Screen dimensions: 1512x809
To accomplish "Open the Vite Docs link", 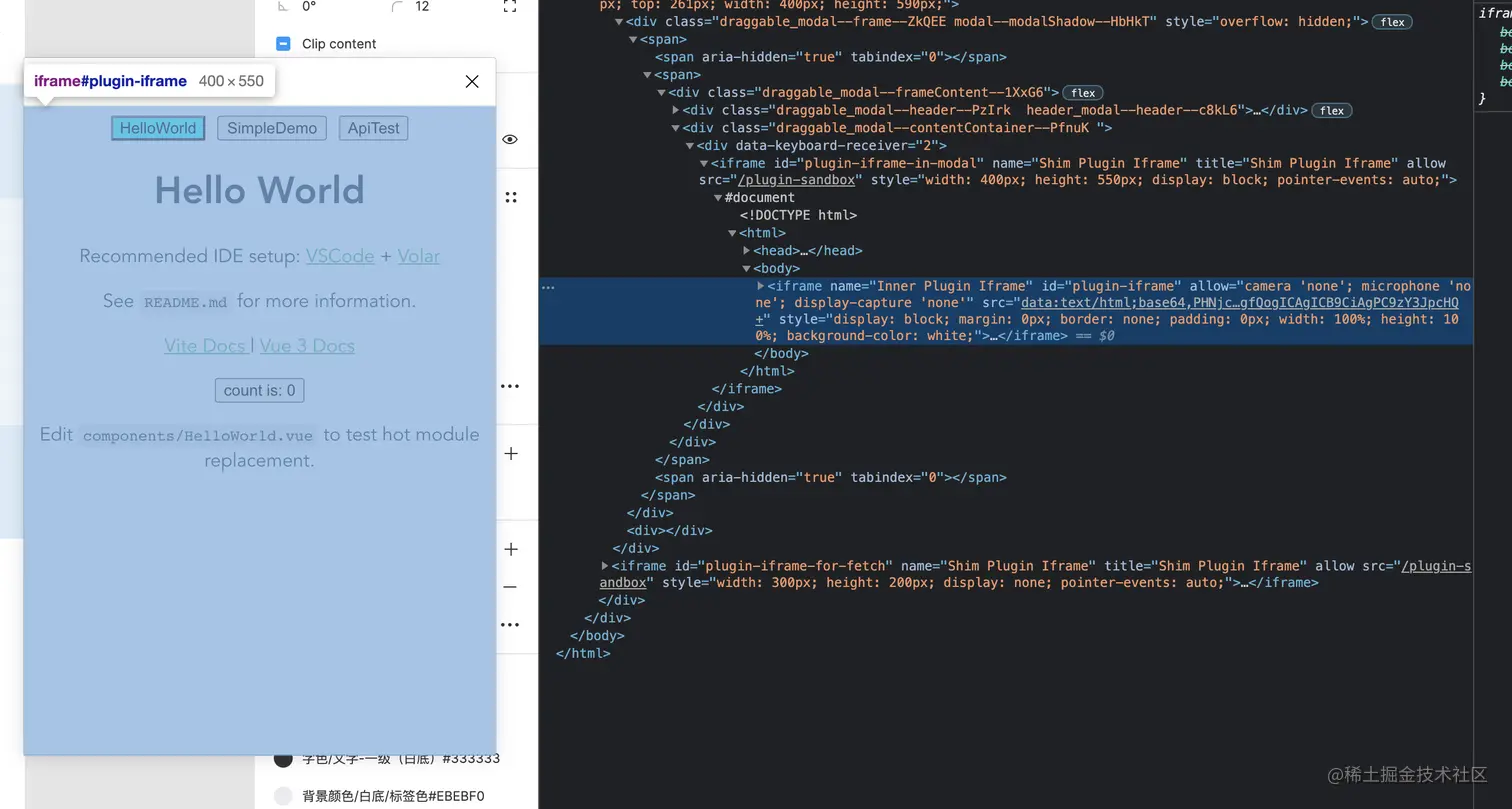I will click(205, 346).
